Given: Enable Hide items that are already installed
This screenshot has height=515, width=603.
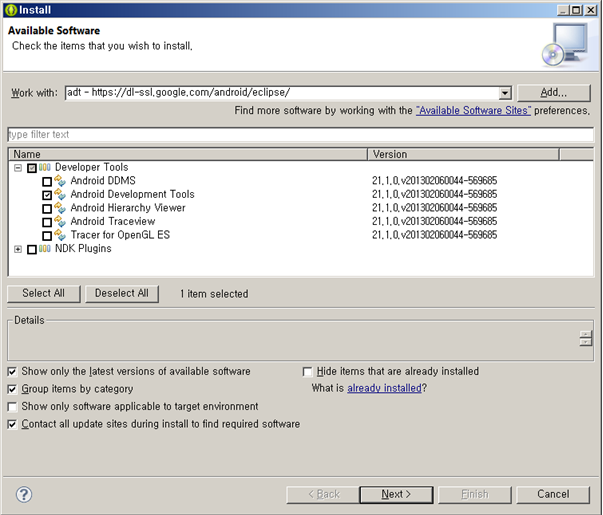Looking at the screenshot, I should point(307,372).
